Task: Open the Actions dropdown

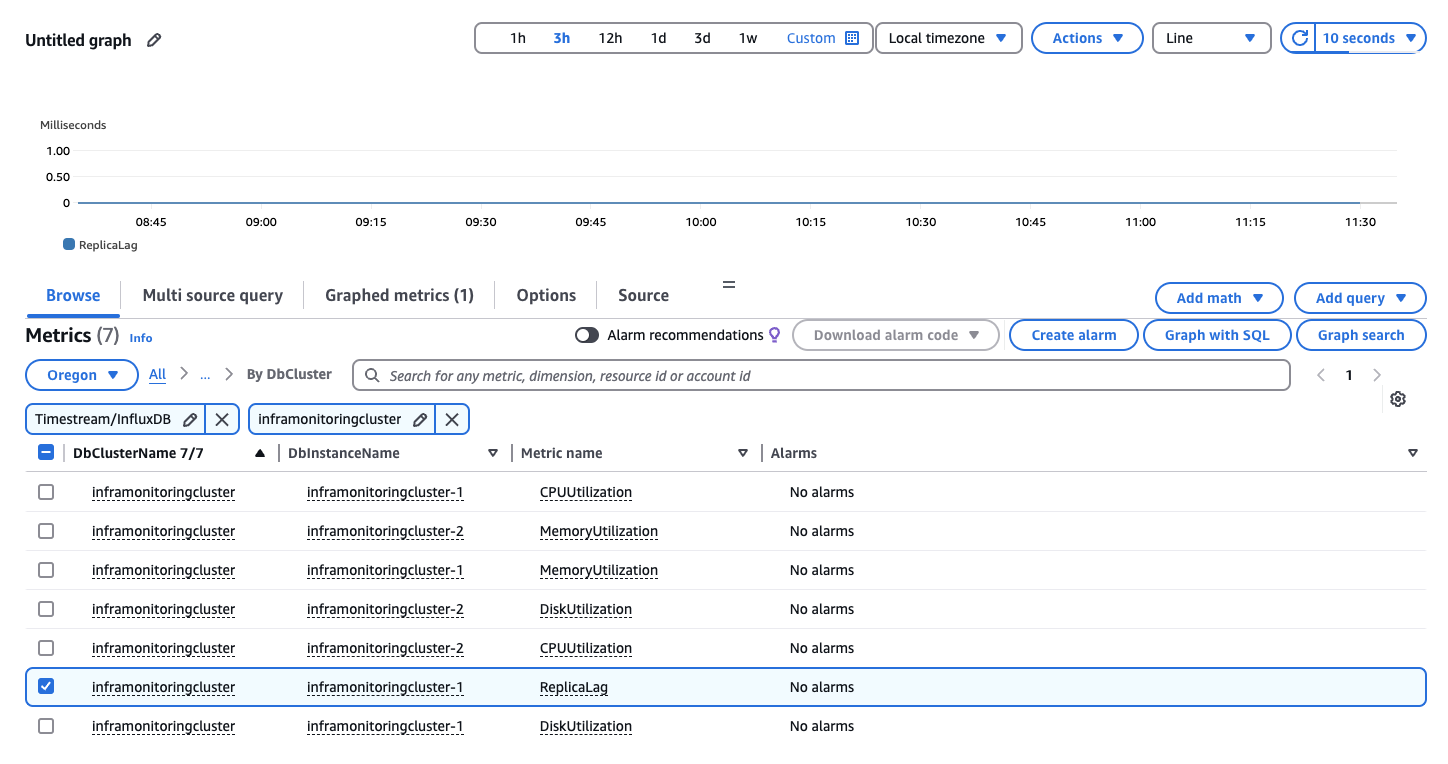Action: pyautogui.click(x=1087, y=37)
